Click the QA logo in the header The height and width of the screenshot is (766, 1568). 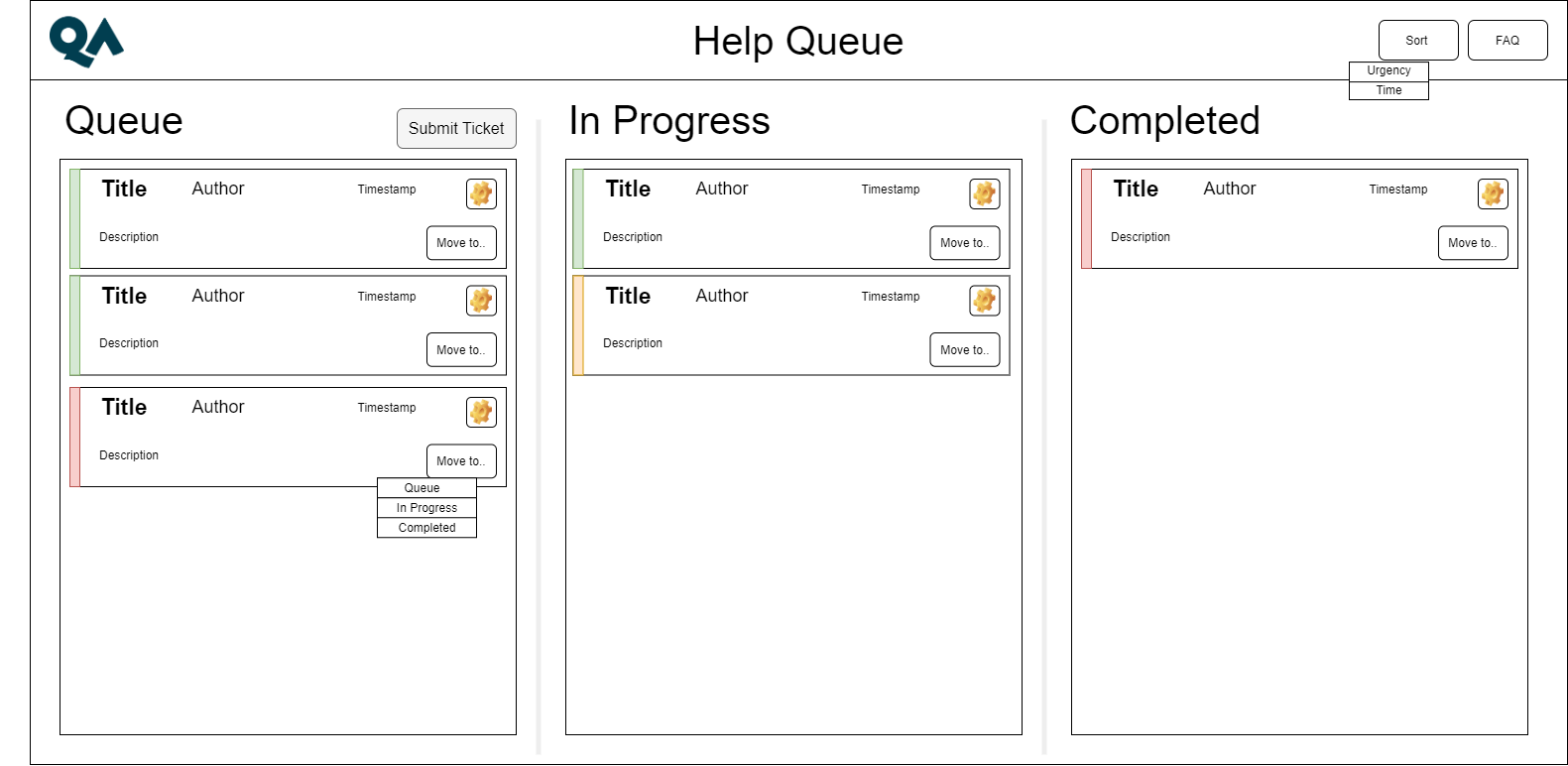click(86, 41)
